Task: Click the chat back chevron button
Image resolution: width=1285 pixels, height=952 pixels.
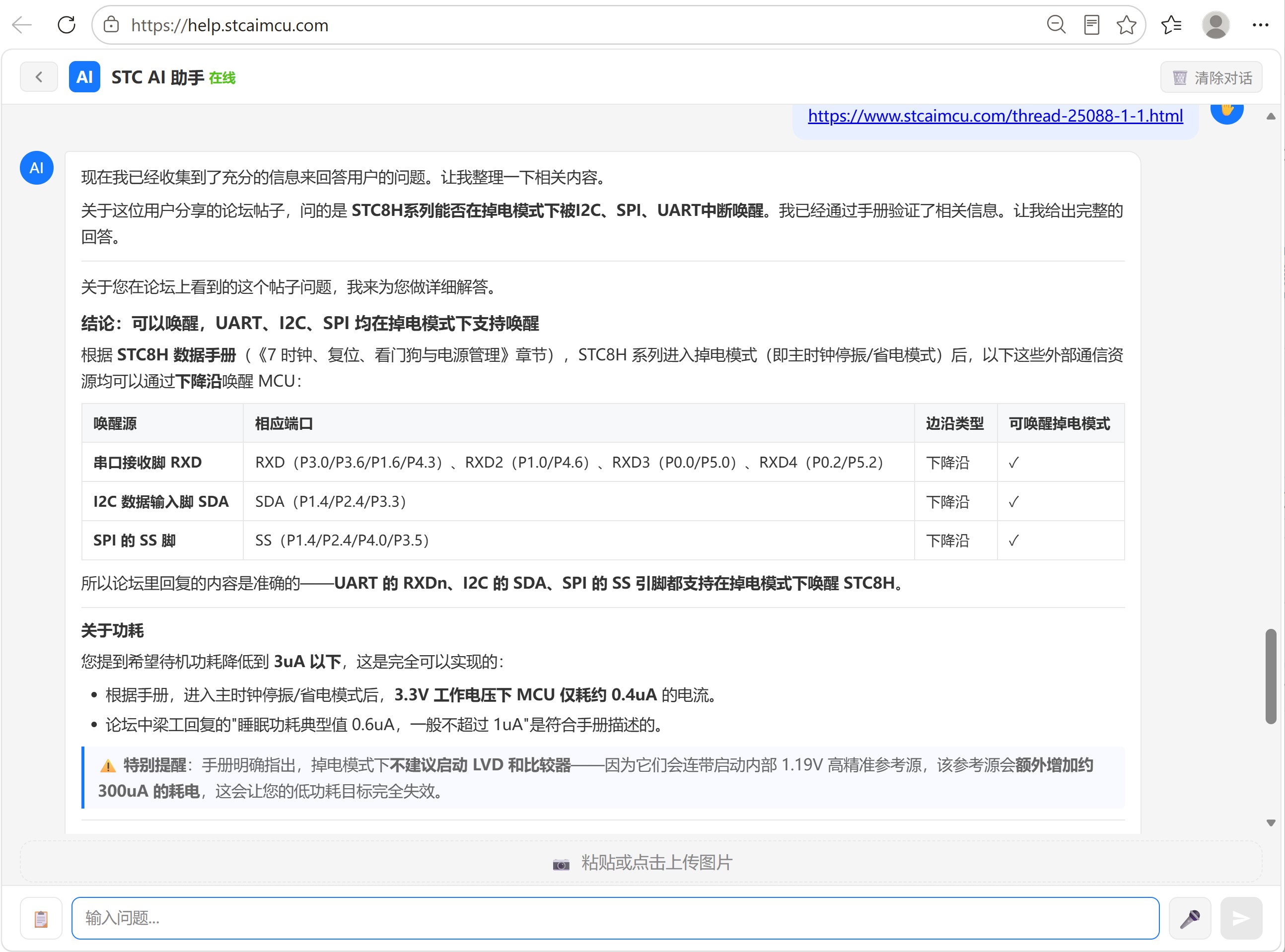Action: coord(39,76)
